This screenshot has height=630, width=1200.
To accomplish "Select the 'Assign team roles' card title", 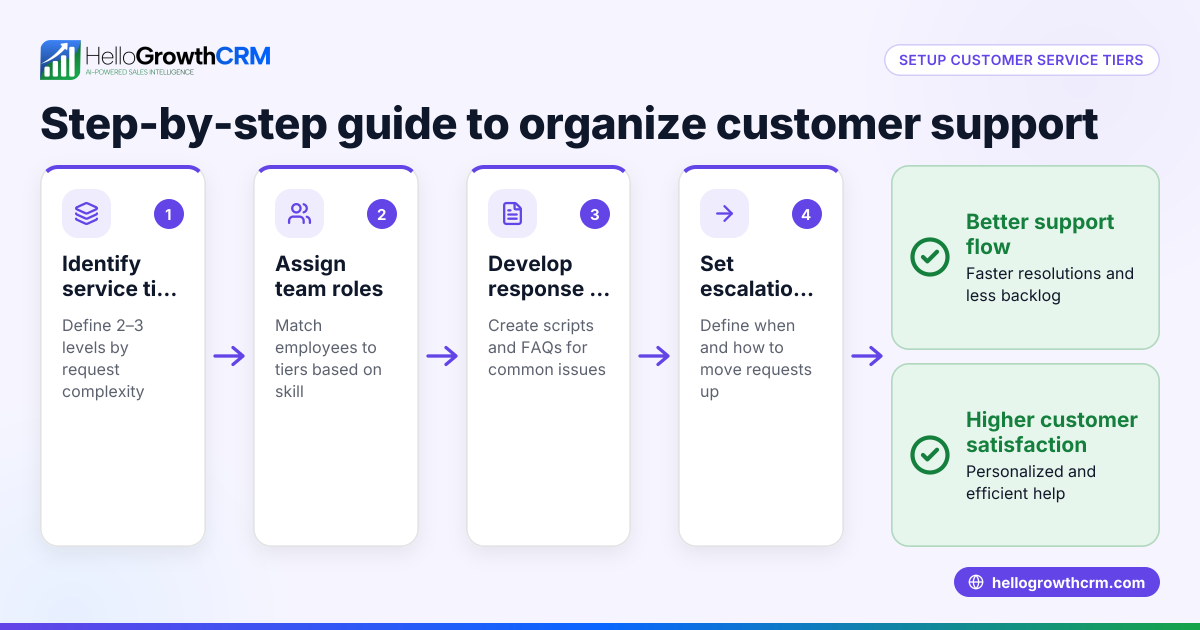I will (329, 276).
